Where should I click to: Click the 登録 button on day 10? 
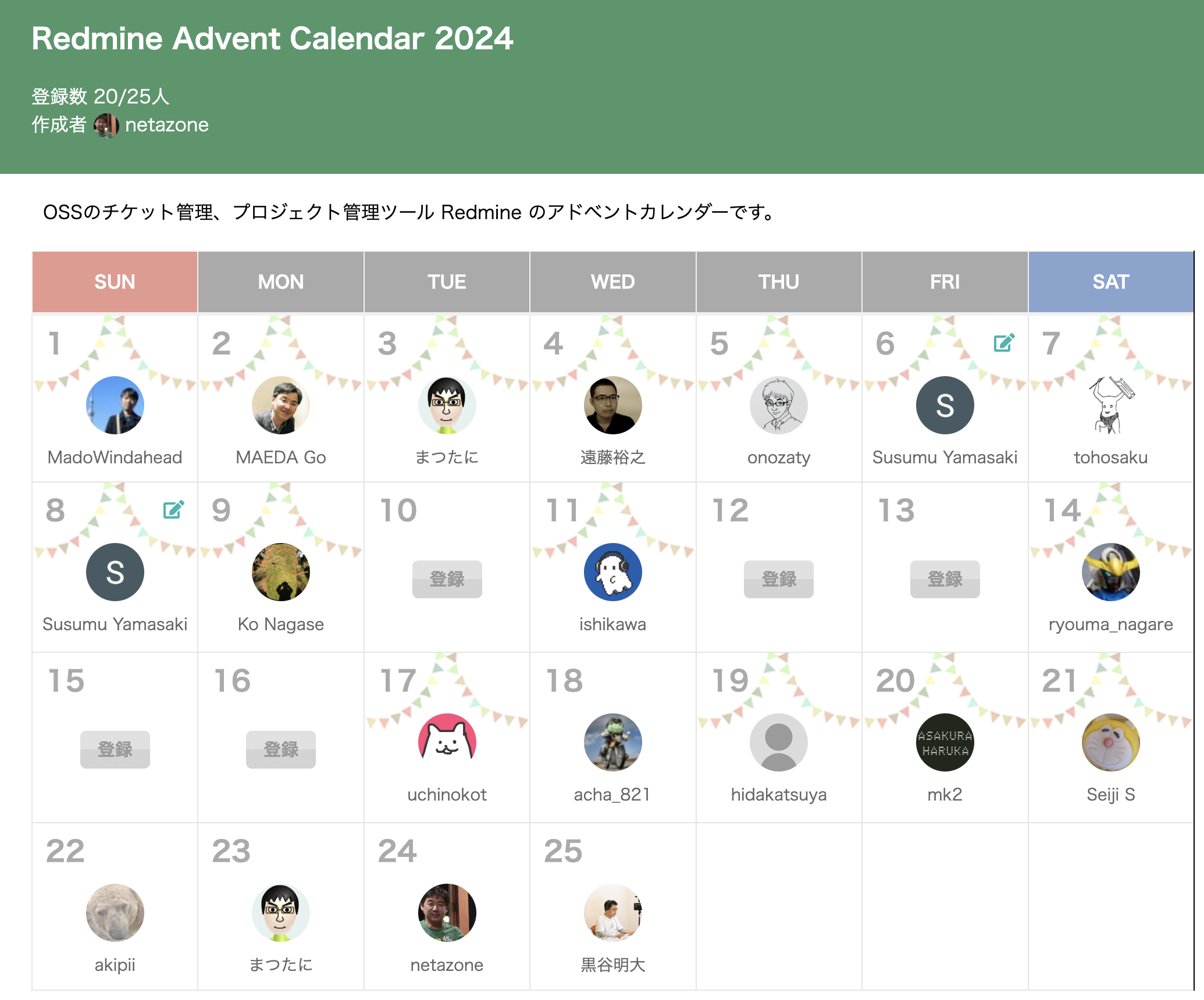click(x=447, y=579)
